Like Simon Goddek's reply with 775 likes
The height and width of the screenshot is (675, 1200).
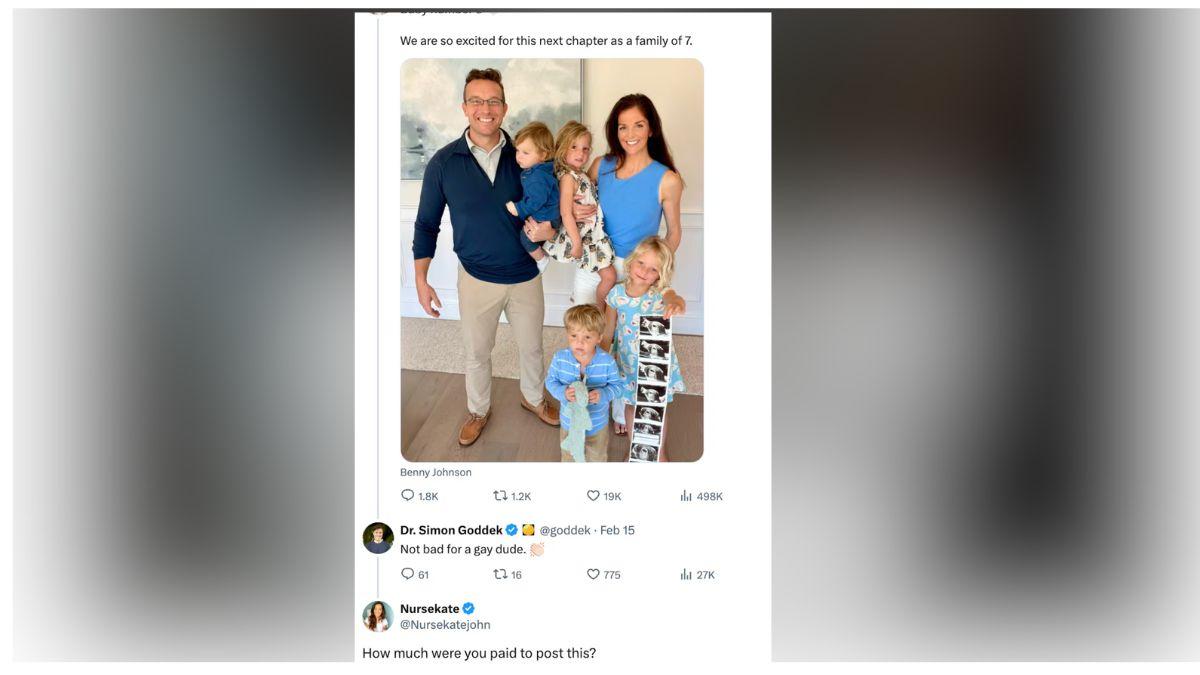coord(593,574)
